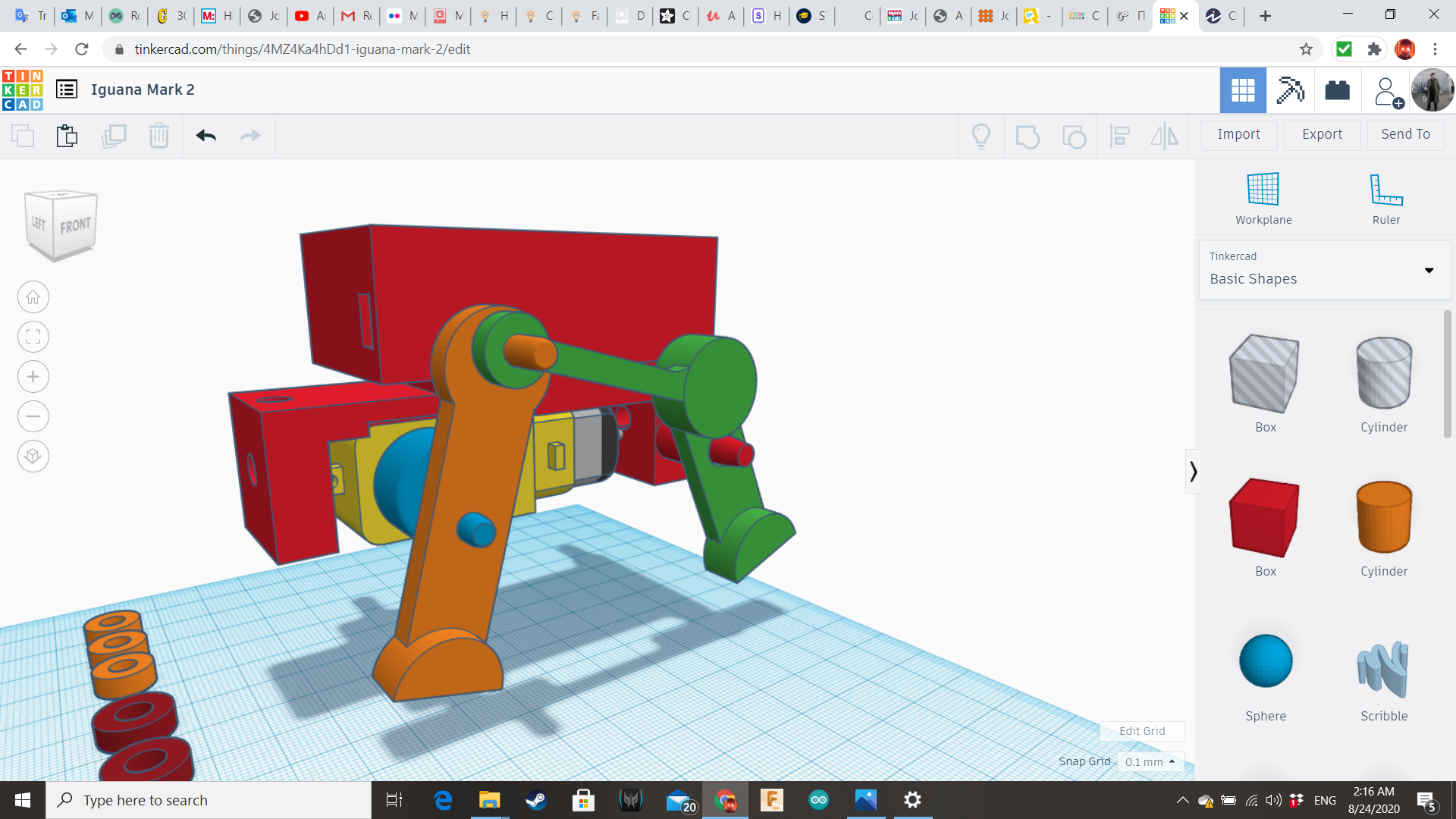Click the Import button
The height and width of the screenshot is (819, 1456).
click(1238, 134)
